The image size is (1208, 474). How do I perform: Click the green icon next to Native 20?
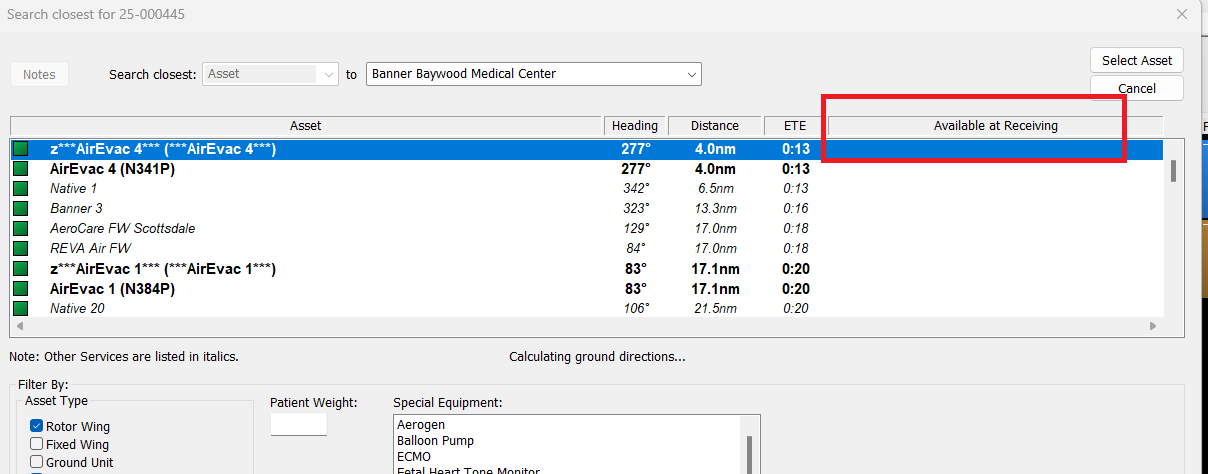pos(19,308)
